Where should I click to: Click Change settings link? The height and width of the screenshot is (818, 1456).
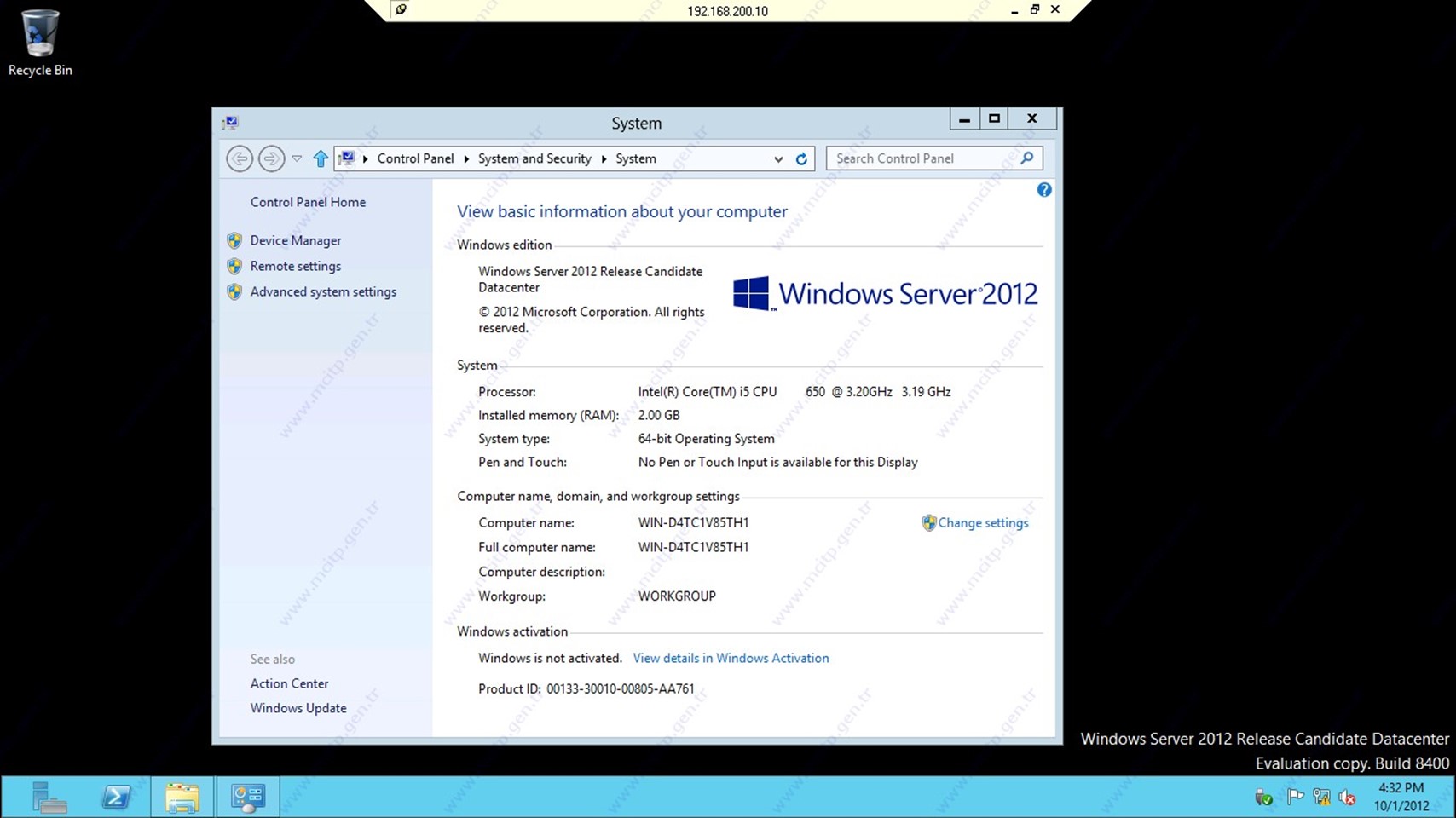983,522
